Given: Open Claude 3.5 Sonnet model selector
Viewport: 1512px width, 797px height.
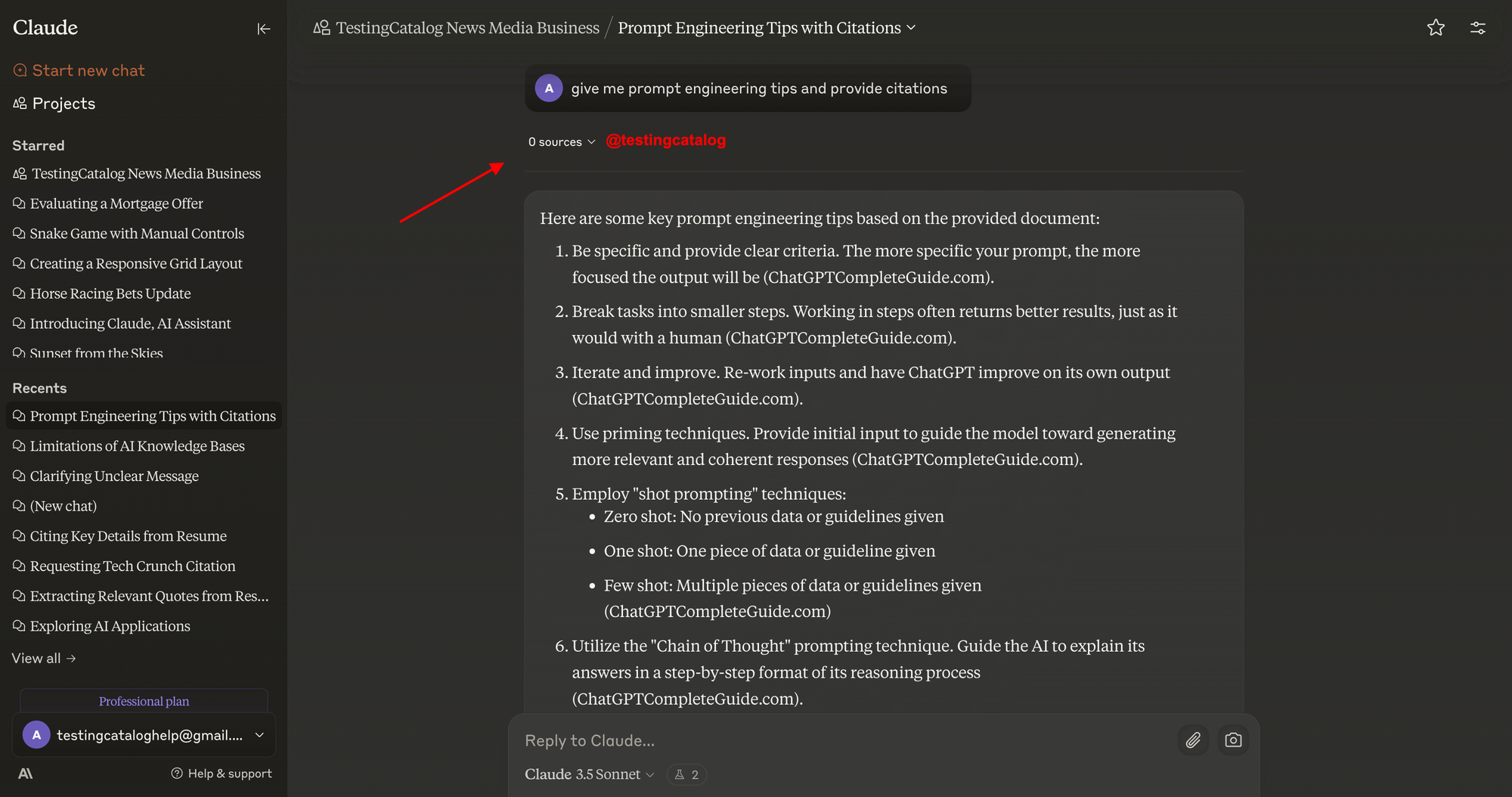Looking at the screenshot, I should coord(589,774).
